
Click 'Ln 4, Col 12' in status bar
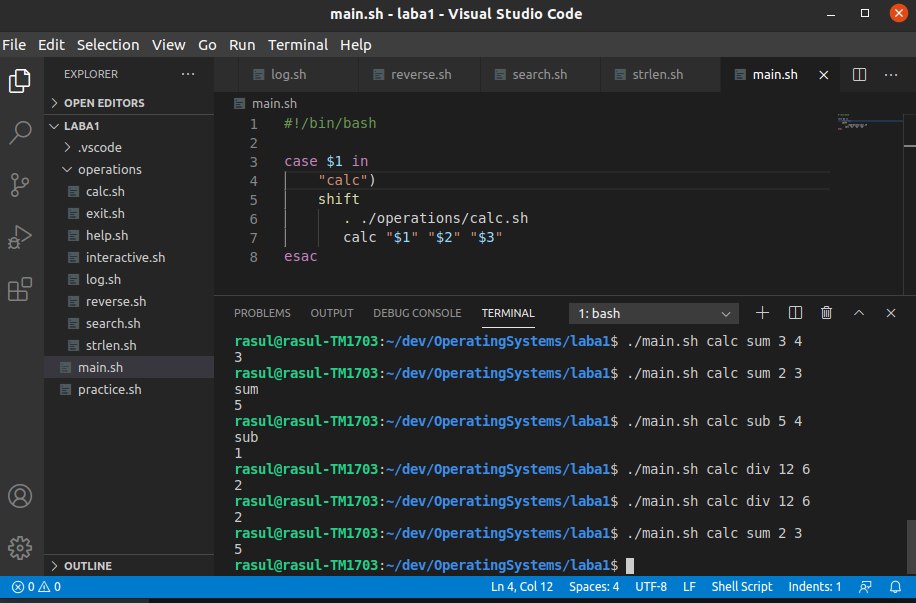pyautogui.click(x=522, y=587)
